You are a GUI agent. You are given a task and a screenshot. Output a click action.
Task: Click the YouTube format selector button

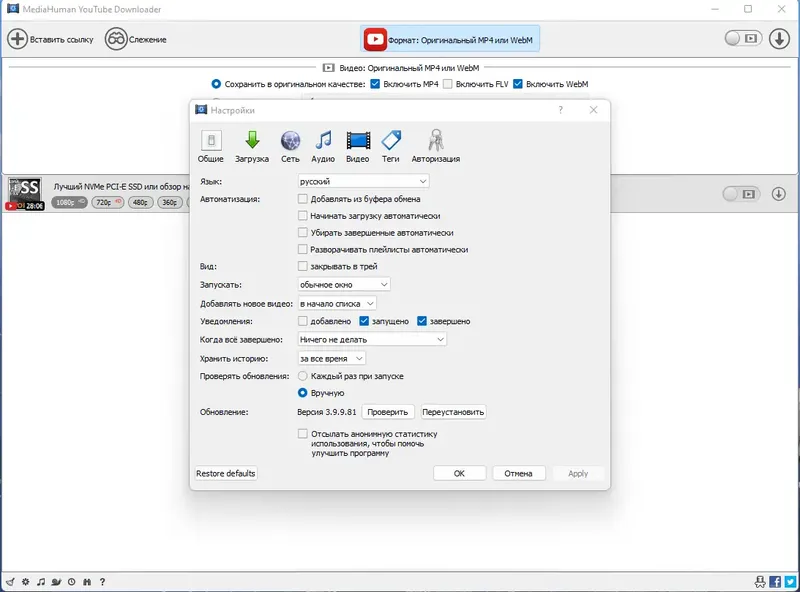click(449, 39)
